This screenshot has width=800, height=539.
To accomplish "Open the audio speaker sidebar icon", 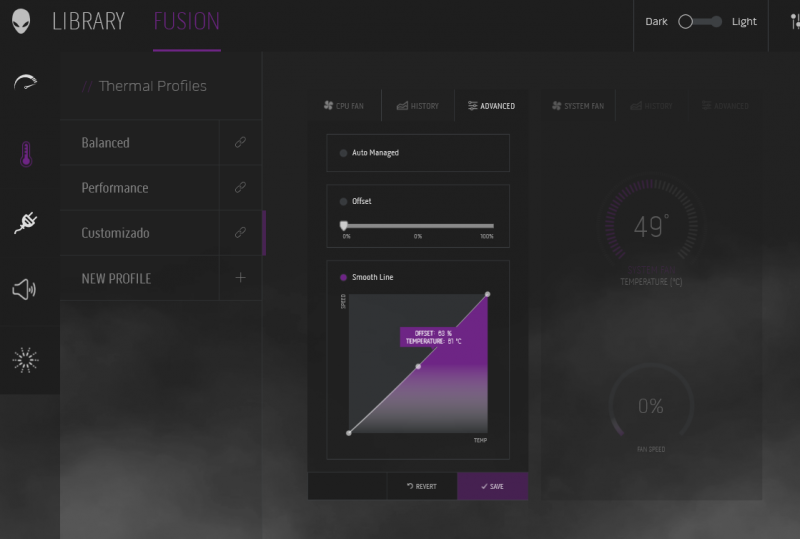I will 25,290.
